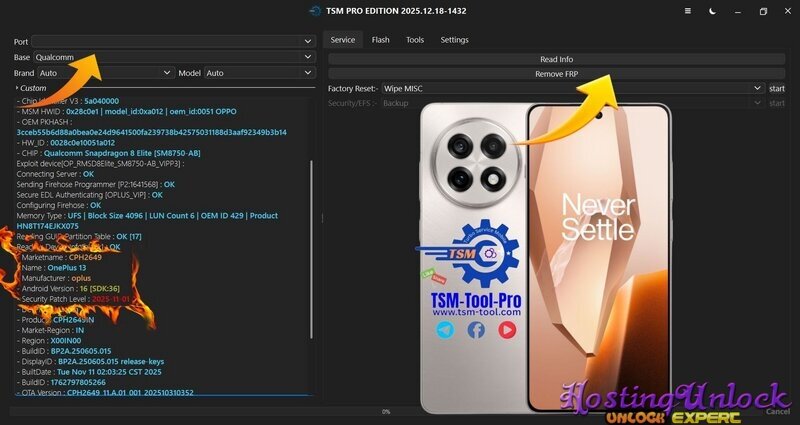800x425 pixels.
Task: Maximize the TSM Pro window
Action: tap(763, 11)
